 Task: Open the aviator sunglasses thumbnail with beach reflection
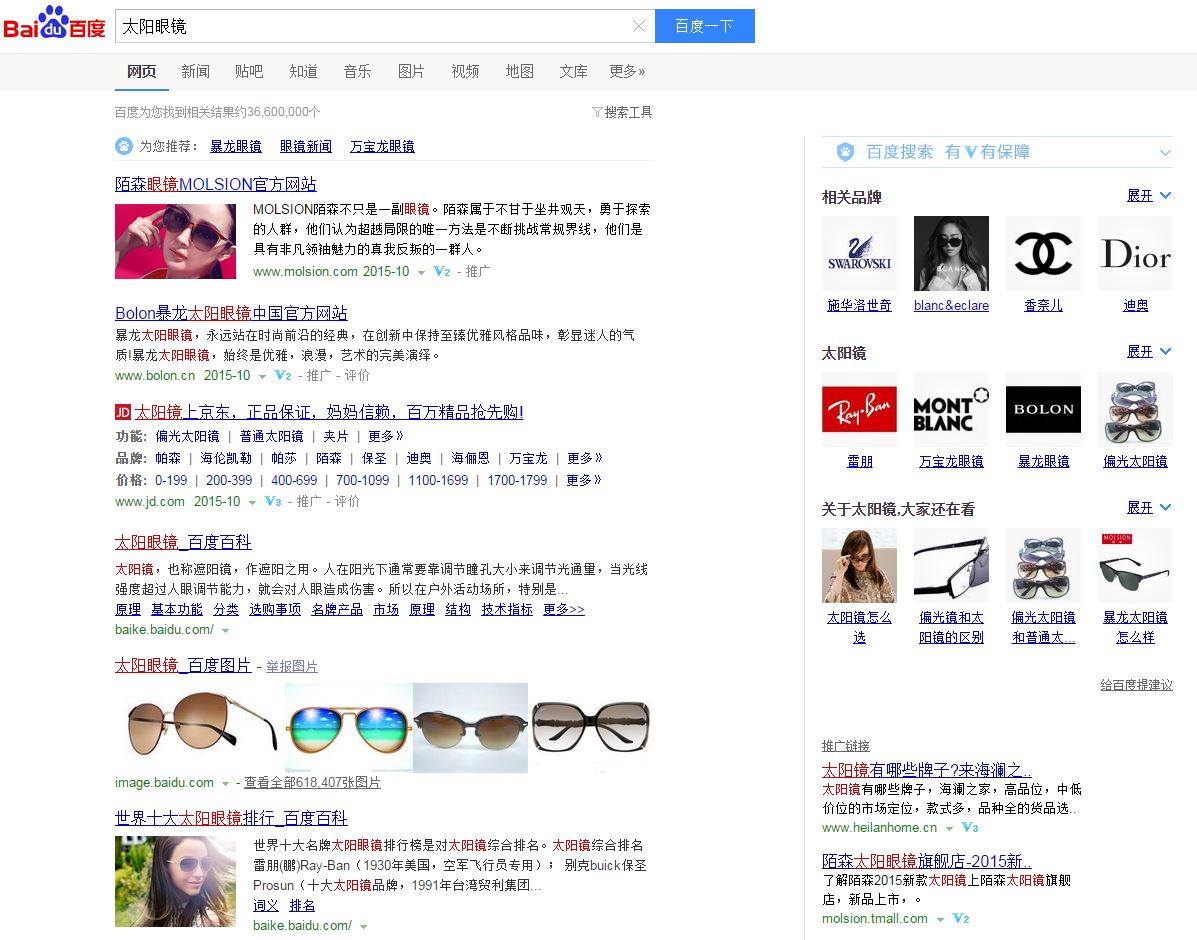coord(348,729)
